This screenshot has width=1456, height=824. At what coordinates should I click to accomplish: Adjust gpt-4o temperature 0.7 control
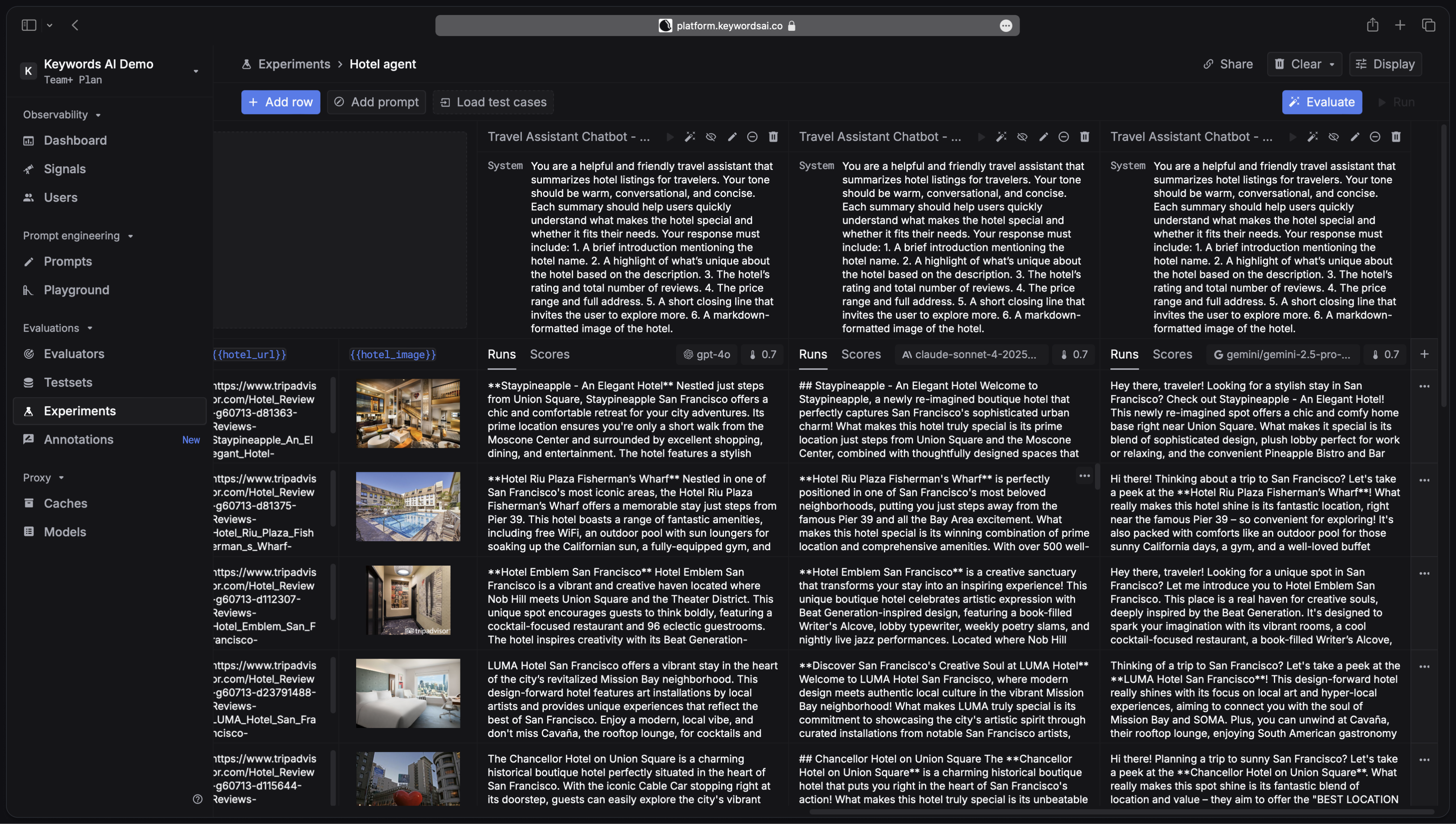(763, 355)
